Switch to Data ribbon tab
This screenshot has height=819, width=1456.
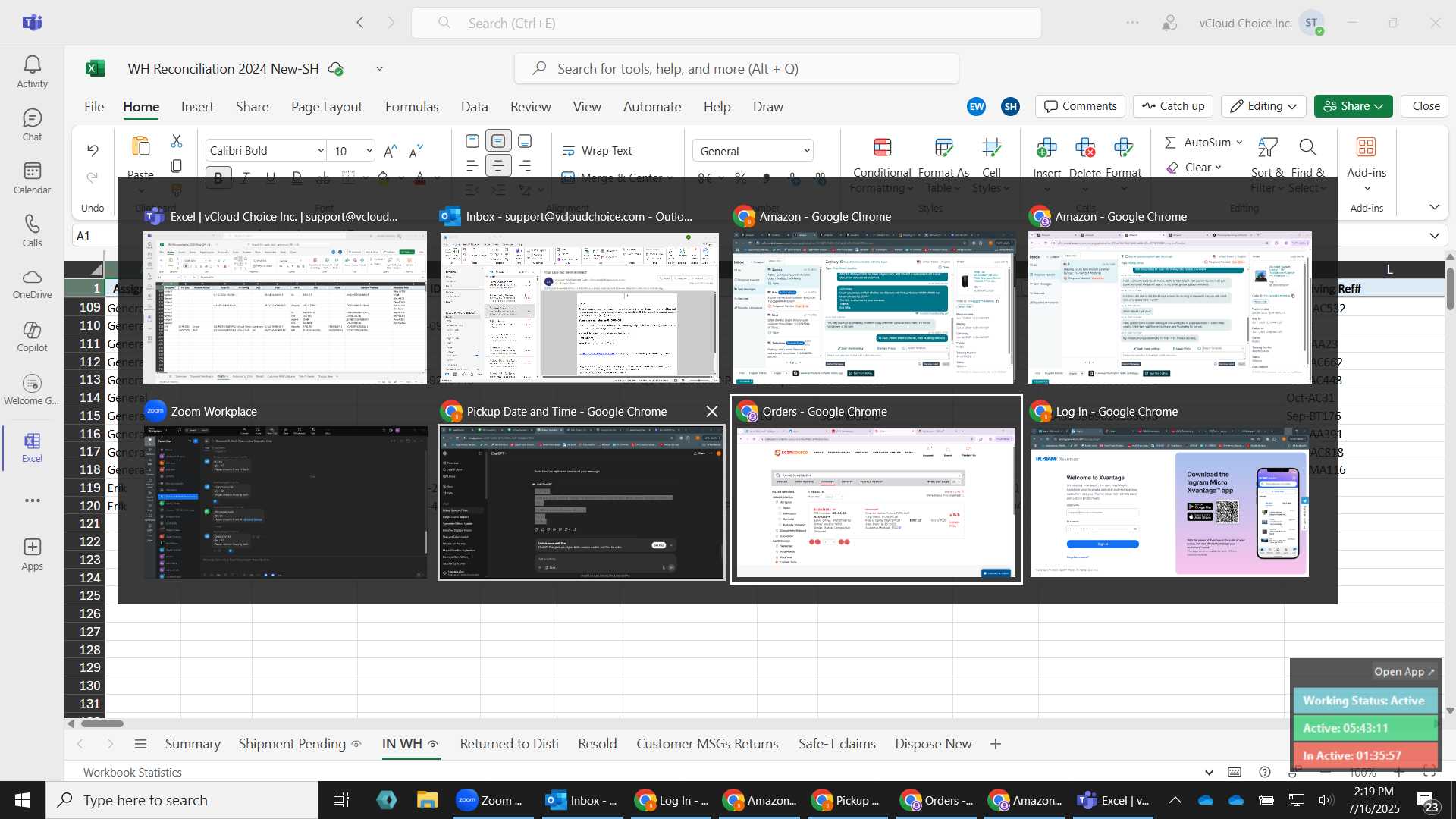[475, 107]
